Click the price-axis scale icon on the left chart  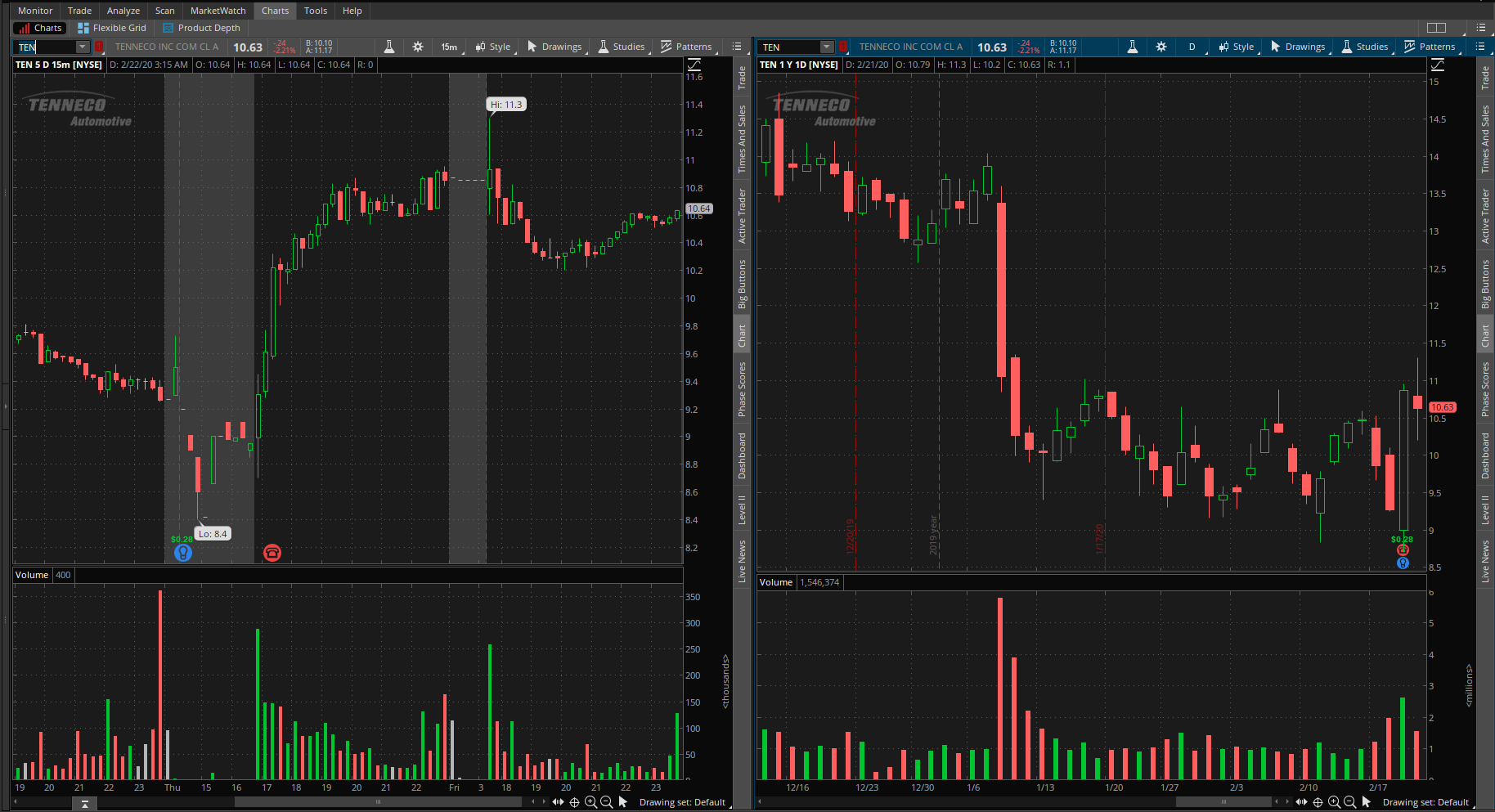point(694,65)
